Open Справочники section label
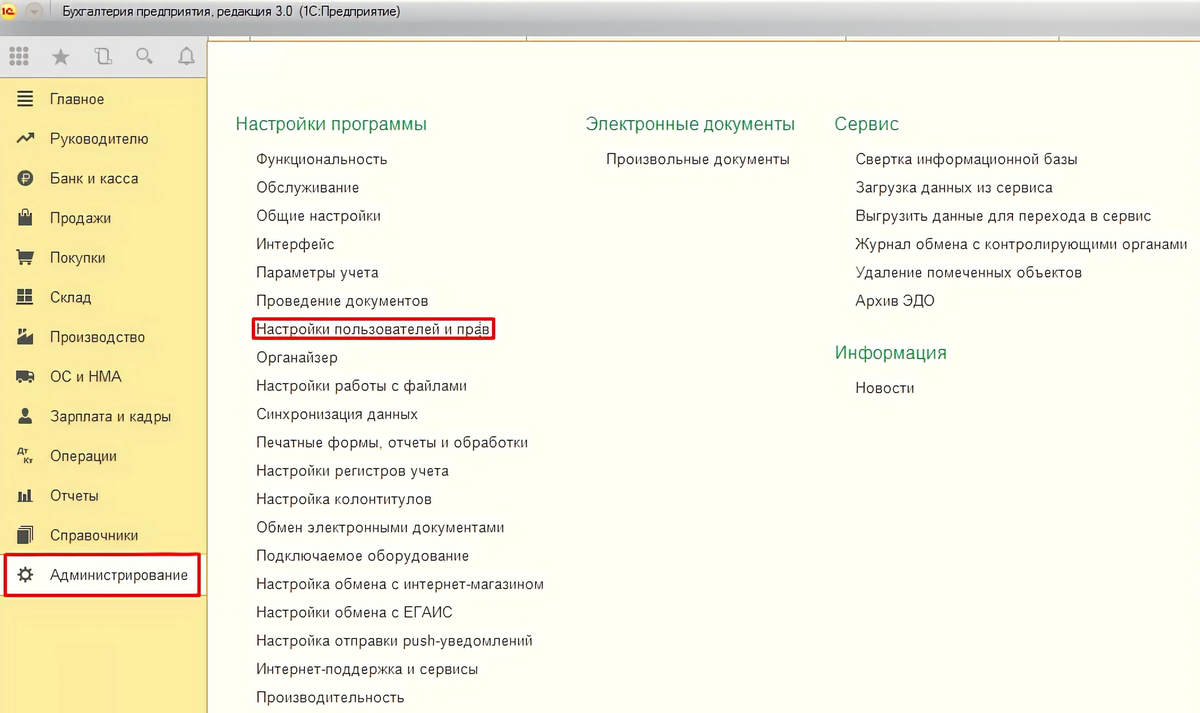 (x=94, y=535)
